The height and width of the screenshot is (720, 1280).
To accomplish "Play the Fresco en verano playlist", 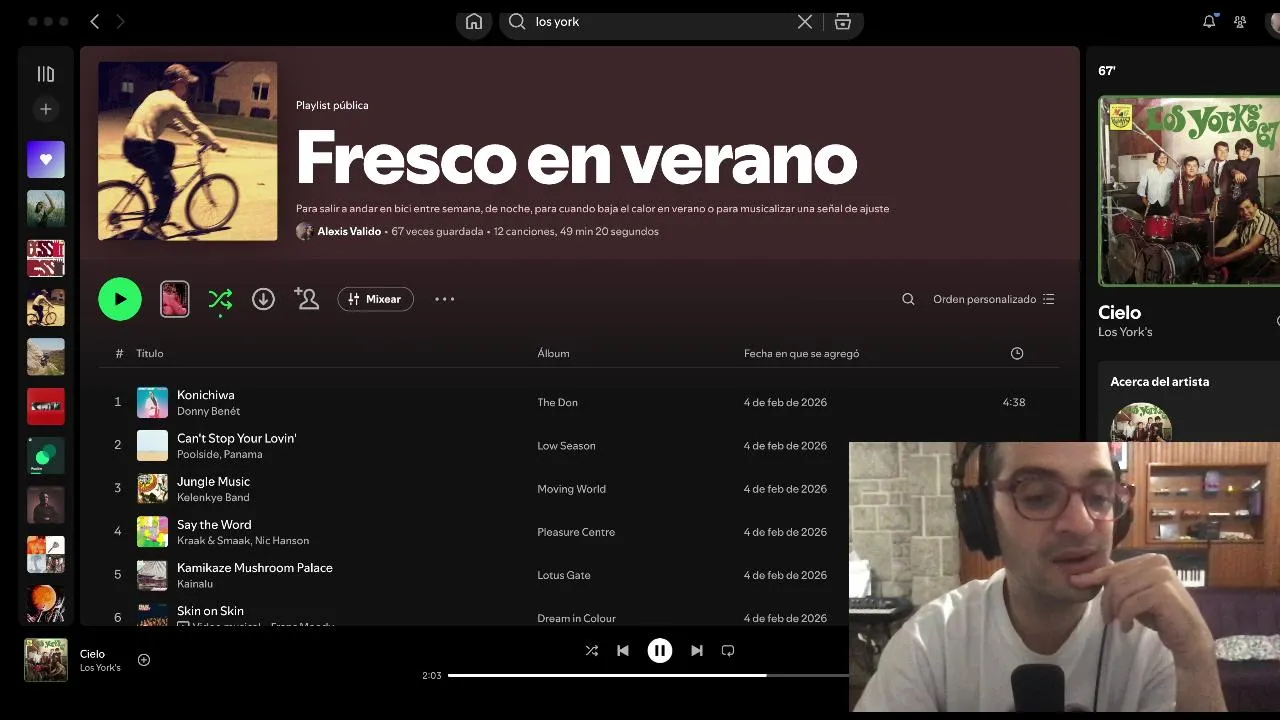I will pos(120,299).
